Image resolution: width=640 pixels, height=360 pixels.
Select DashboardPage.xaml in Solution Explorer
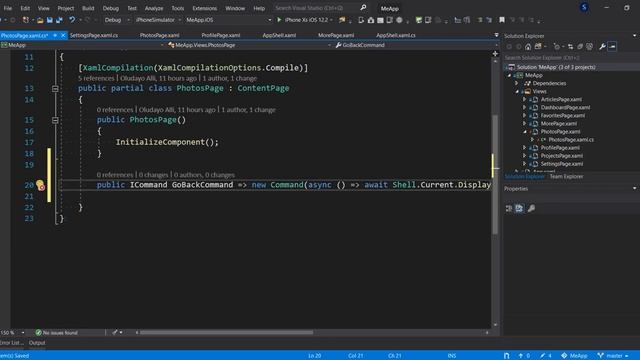(x=565, y=107)
